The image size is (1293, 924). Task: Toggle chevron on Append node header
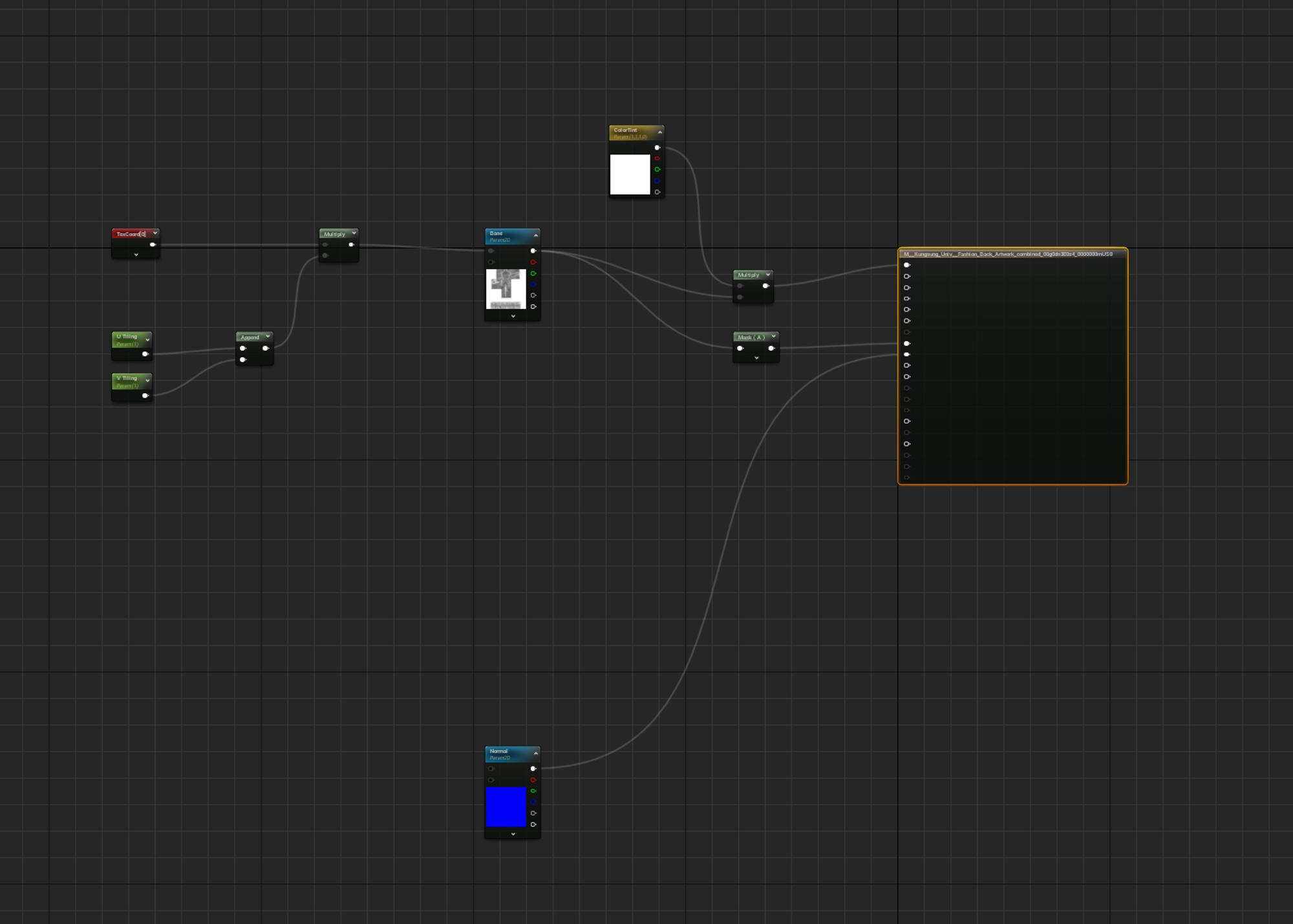point(268,337)
